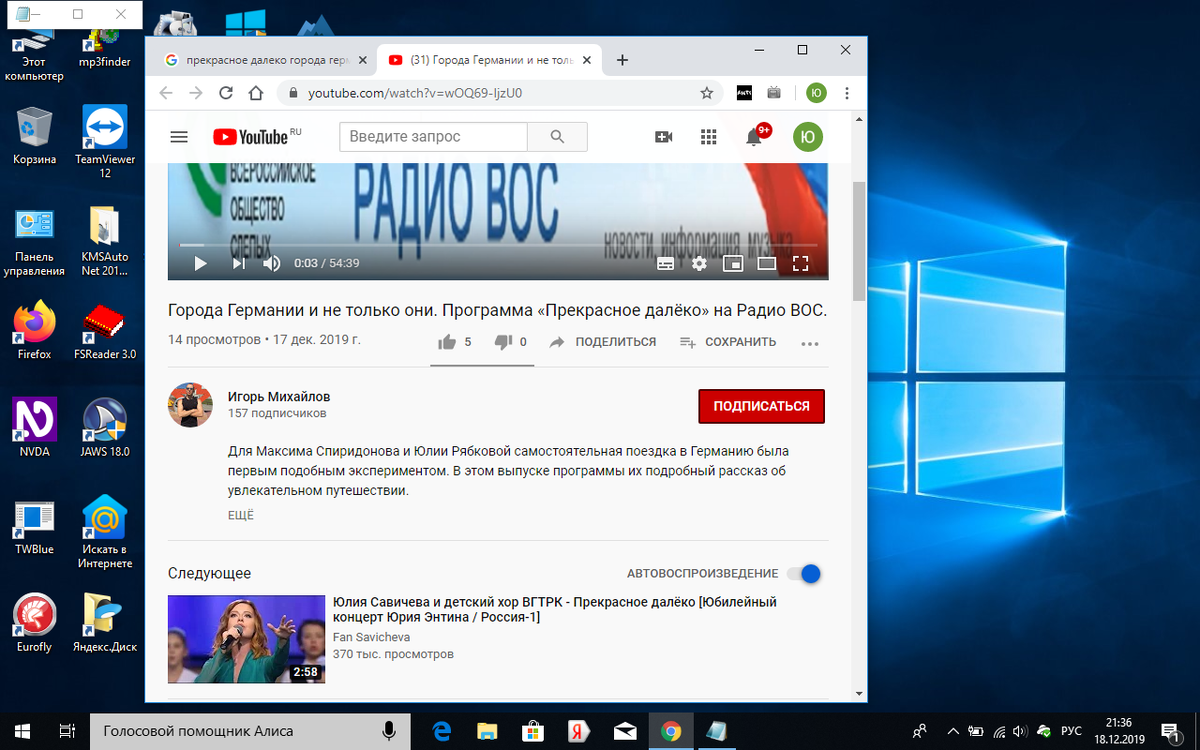Activate the Алиса microphone icon
This screenshot has height=750, width=1200.
click(389, 731)
